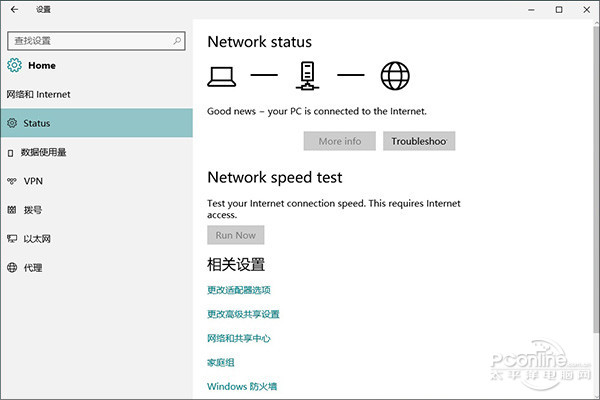Click the search magnifier icon
The width and height of the screenshot is (600, 400).
tap(177, 41)
